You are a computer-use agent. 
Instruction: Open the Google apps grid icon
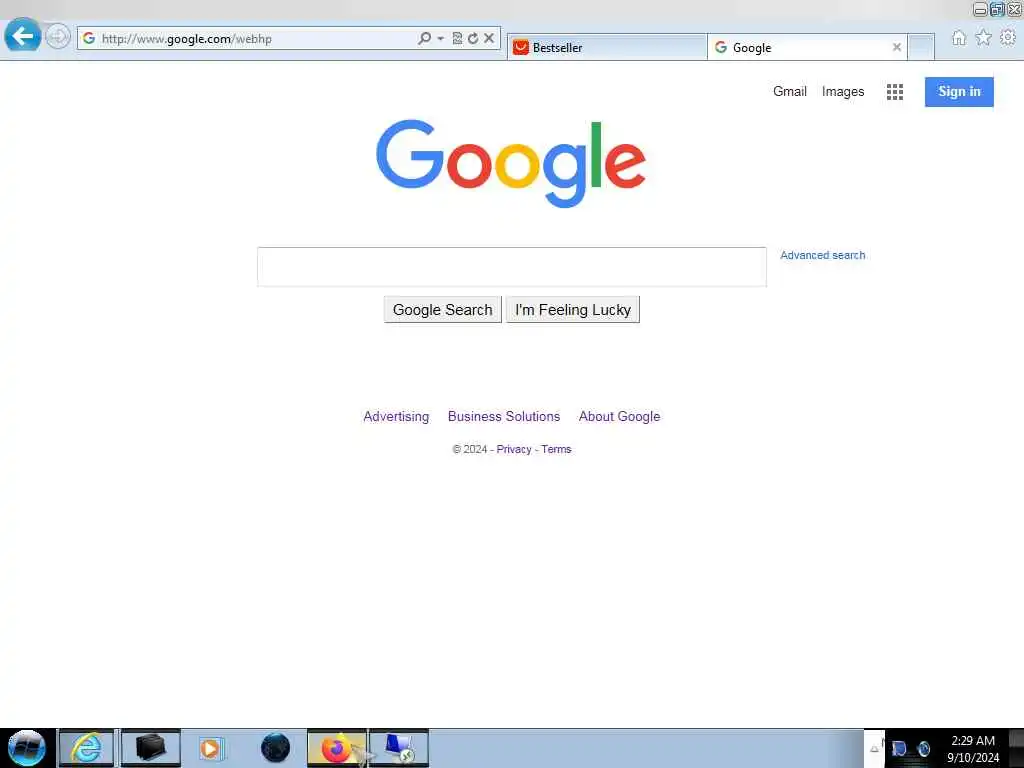895,92
